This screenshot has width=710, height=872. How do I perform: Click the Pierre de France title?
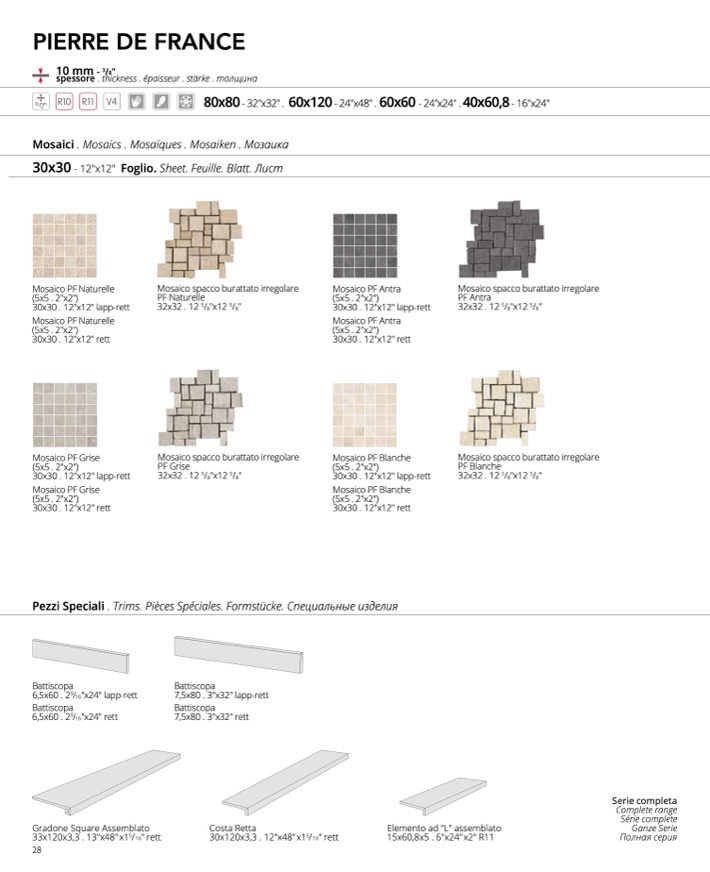coord(139,41)
